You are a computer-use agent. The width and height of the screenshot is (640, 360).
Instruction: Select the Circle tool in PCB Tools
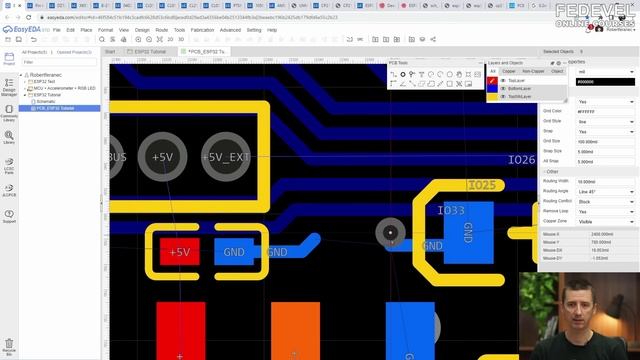coord(449,74)
